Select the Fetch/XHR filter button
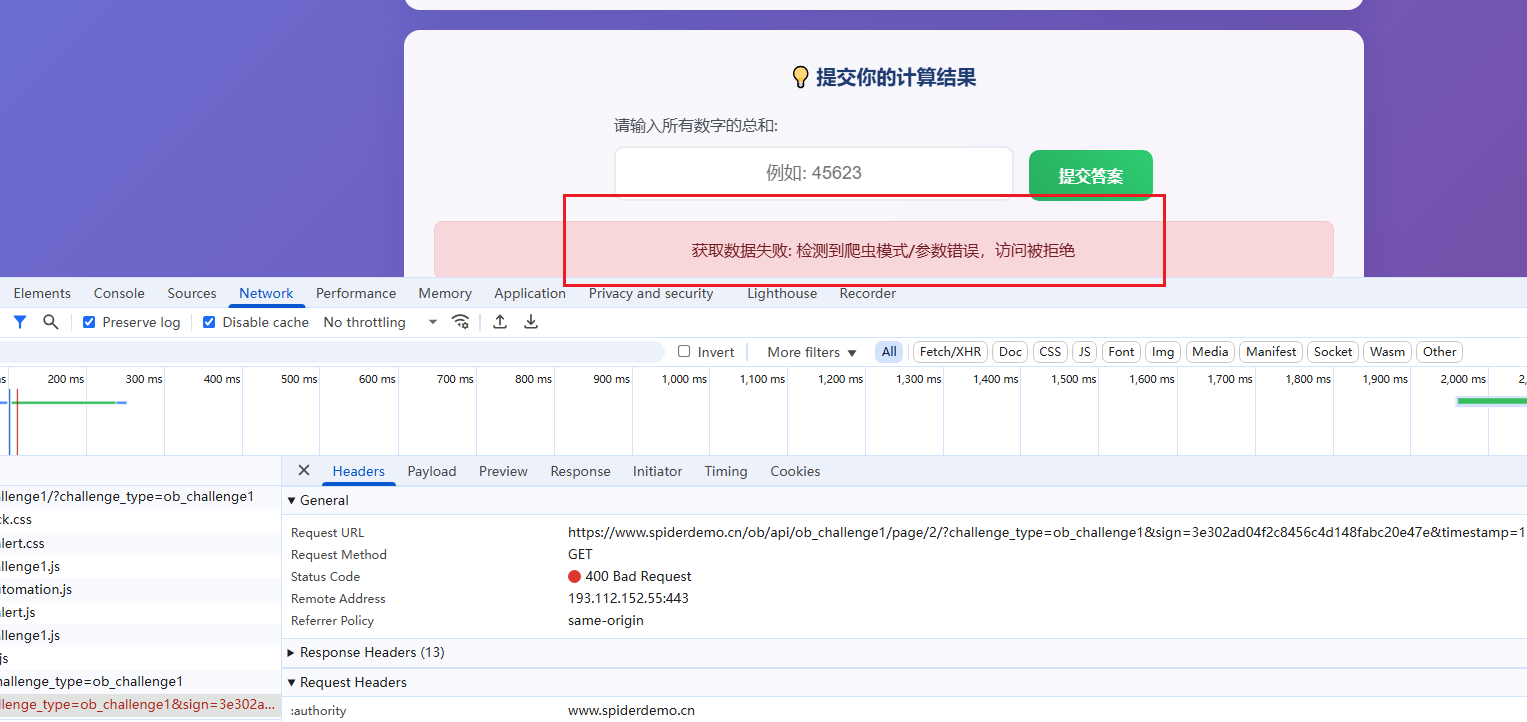The image size is (1527, 722). pyautogui.click(x=949, y=352)
